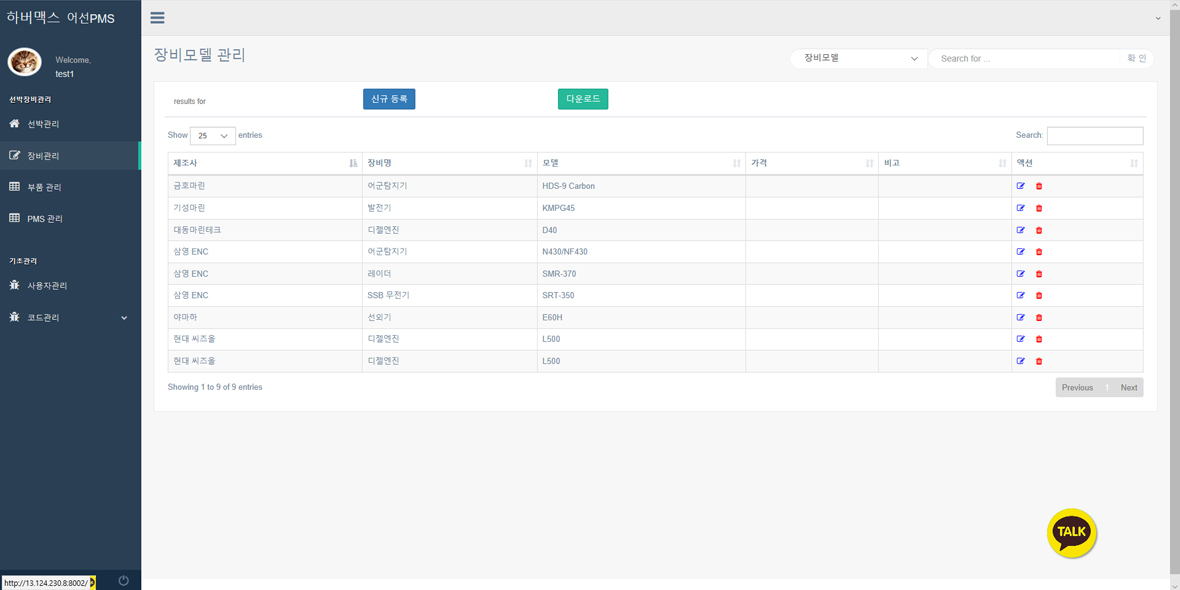
Task: Go to 선박관리 in sidebar
Action: (70, 123)
